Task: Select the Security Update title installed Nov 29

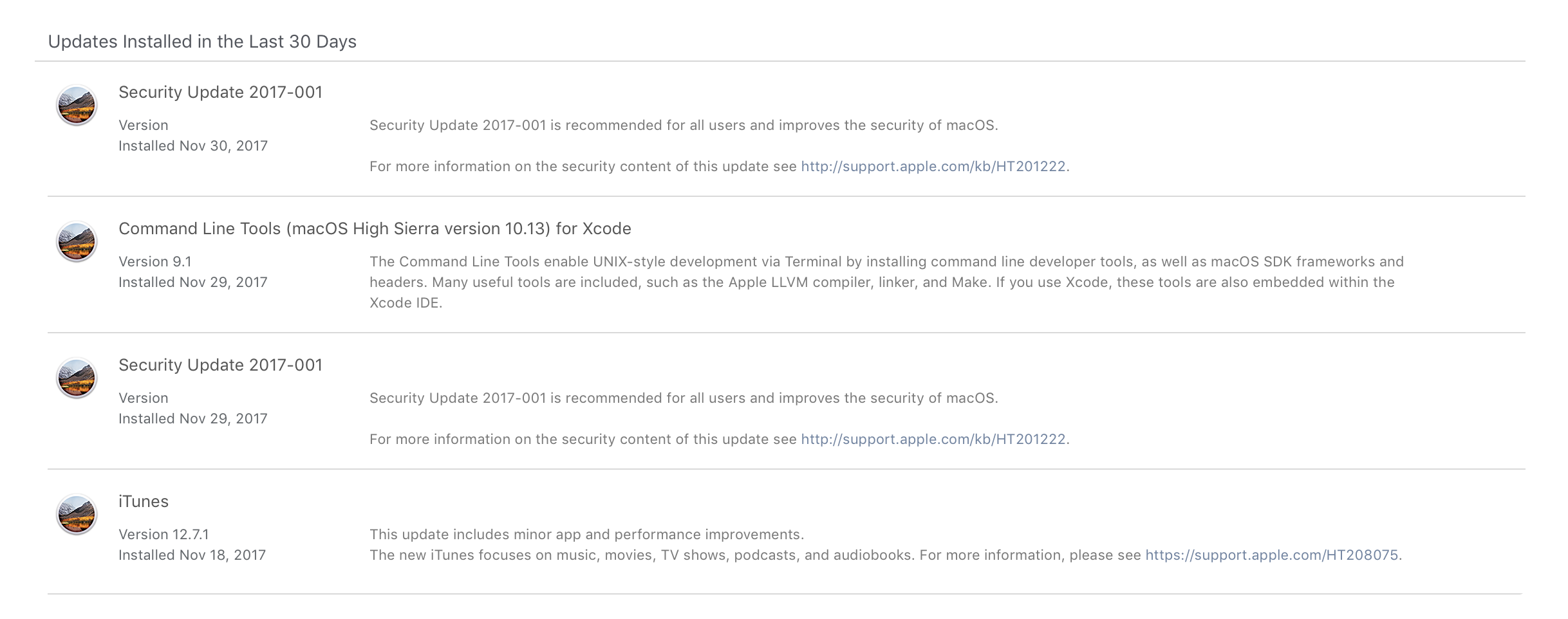Action: click(x=220, y=365)
